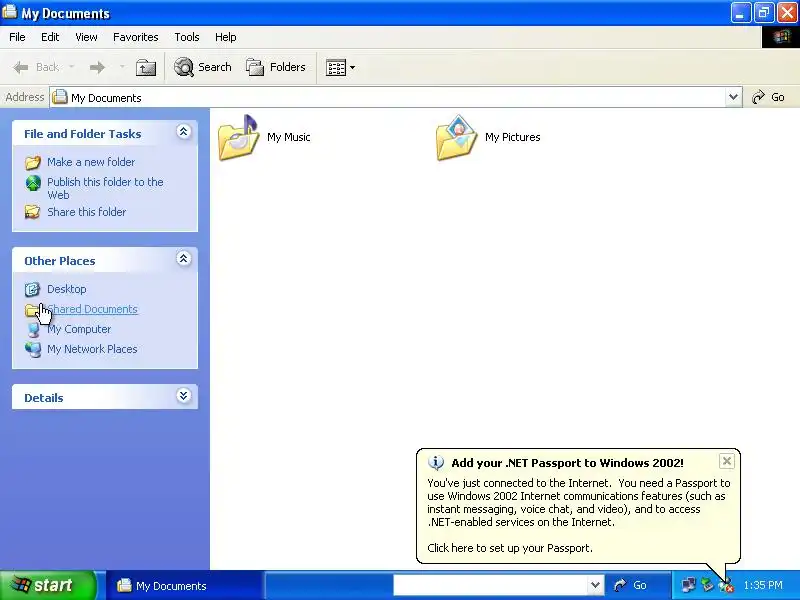Click My Documents taskbar button
This screenshot has height=600, width=800.
[x=184, y=586]
